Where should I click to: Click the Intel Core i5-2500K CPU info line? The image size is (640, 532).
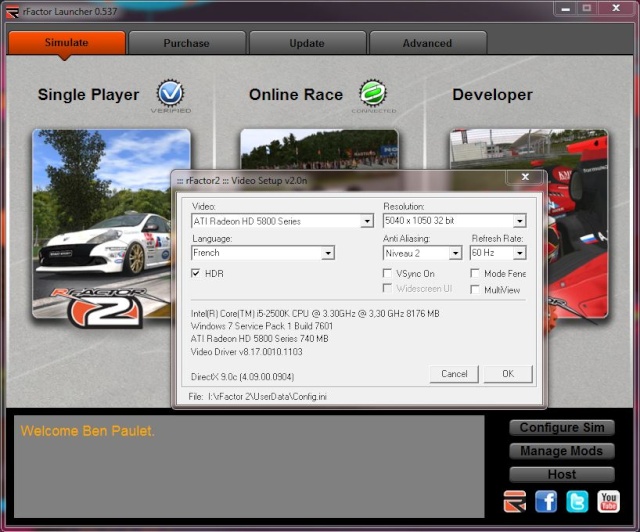click(x=315, y=314)
